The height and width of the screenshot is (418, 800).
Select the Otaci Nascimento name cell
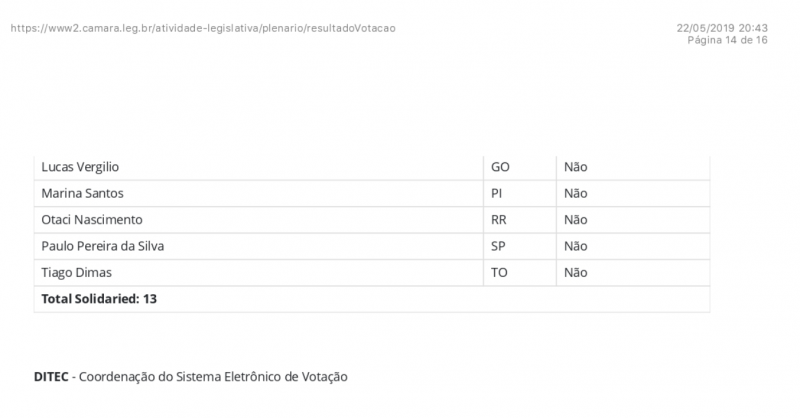click(92, 219)
